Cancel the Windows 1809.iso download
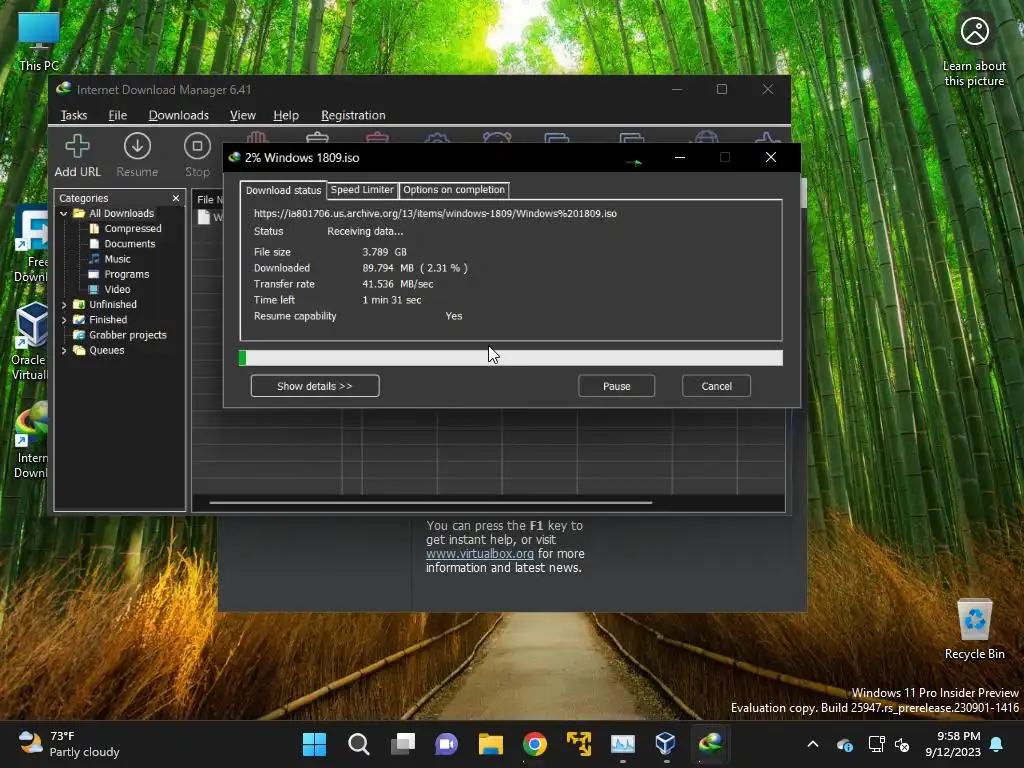The width and height of the screenshot is (1024, 768). [x=716, y=386]
